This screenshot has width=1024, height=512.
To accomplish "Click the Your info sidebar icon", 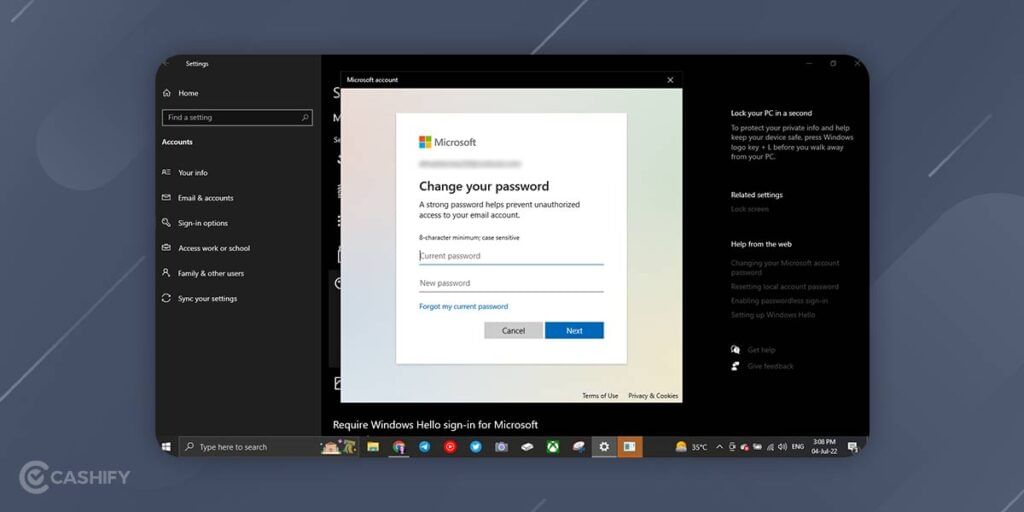I will point(166,172).
